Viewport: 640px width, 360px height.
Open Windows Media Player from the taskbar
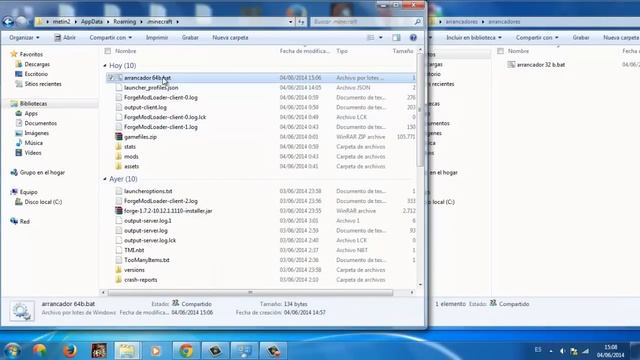[x=156, y=351]
